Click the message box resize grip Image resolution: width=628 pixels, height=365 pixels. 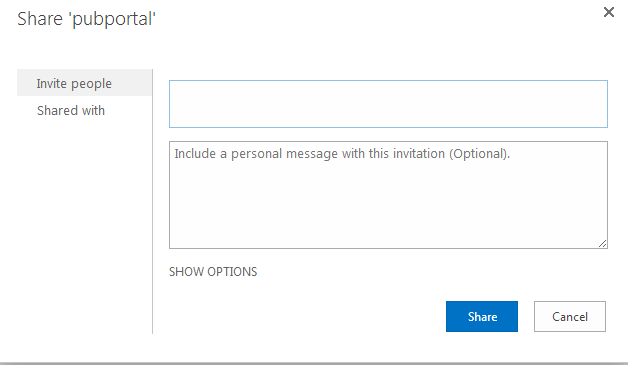pyautogui.click(x=602, y=243)
